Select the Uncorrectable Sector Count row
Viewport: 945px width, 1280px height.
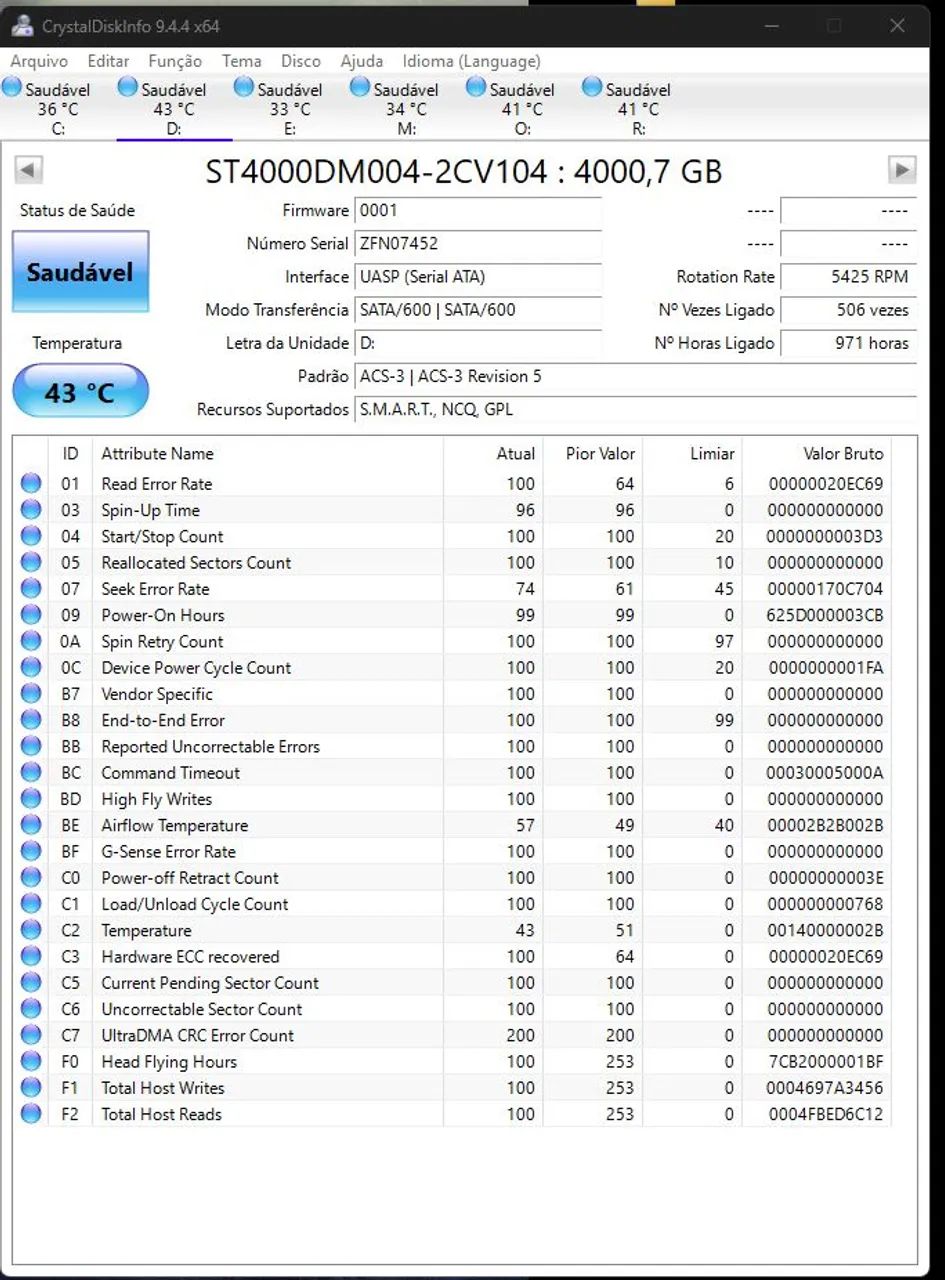coord(452,1009)
